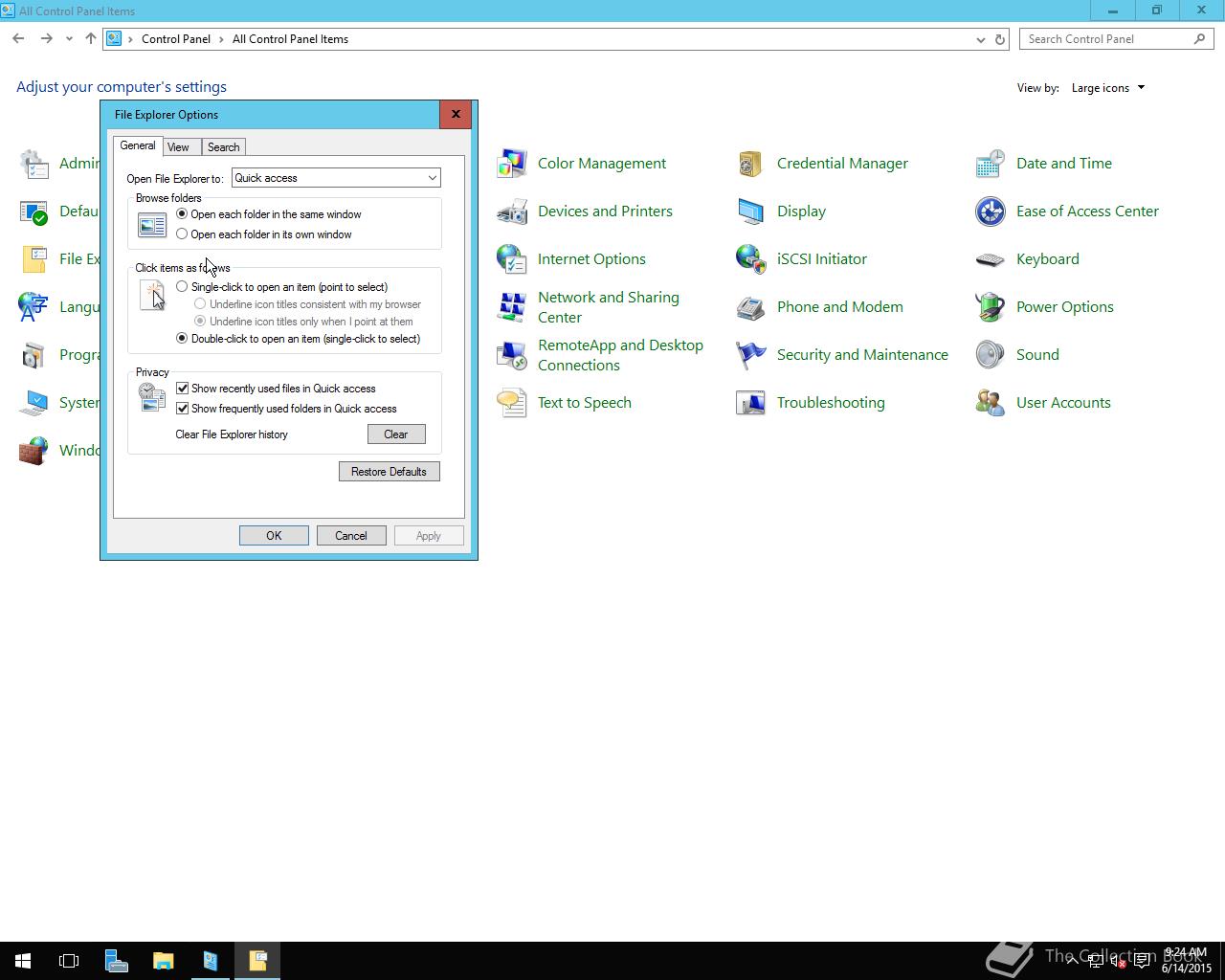
Task: Open the Keyboard icon
Action: coord(991,259)
